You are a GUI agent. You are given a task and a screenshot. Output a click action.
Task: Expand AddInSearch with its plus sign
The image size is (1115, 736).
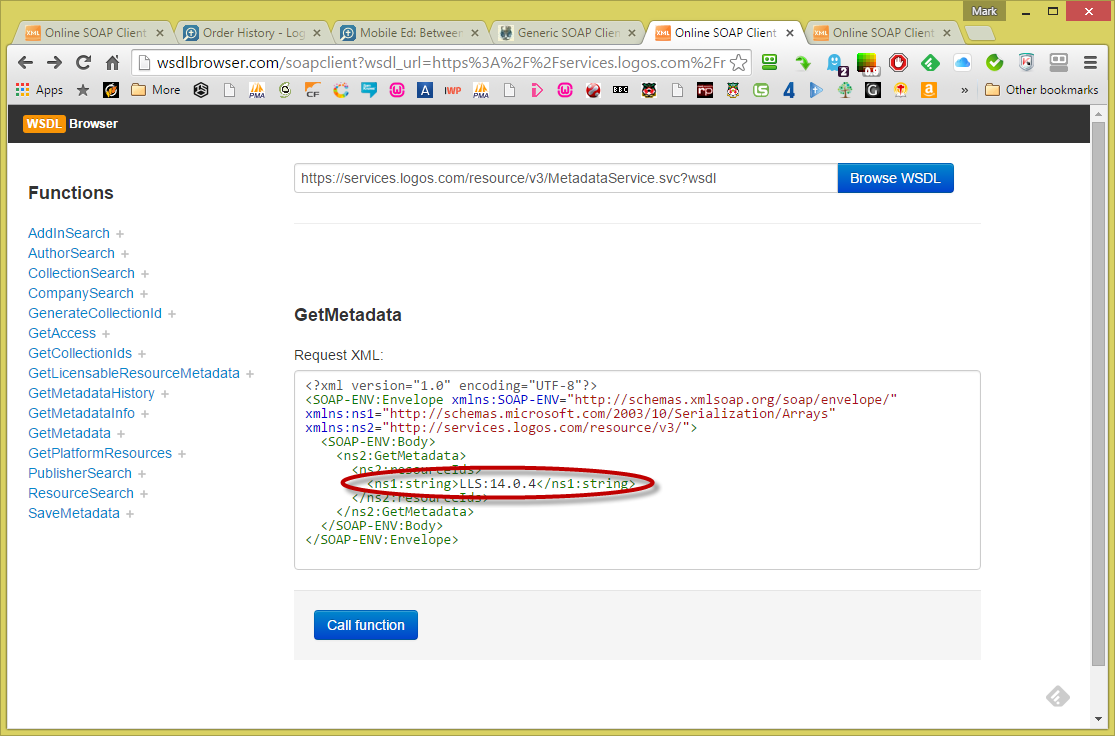119,234
